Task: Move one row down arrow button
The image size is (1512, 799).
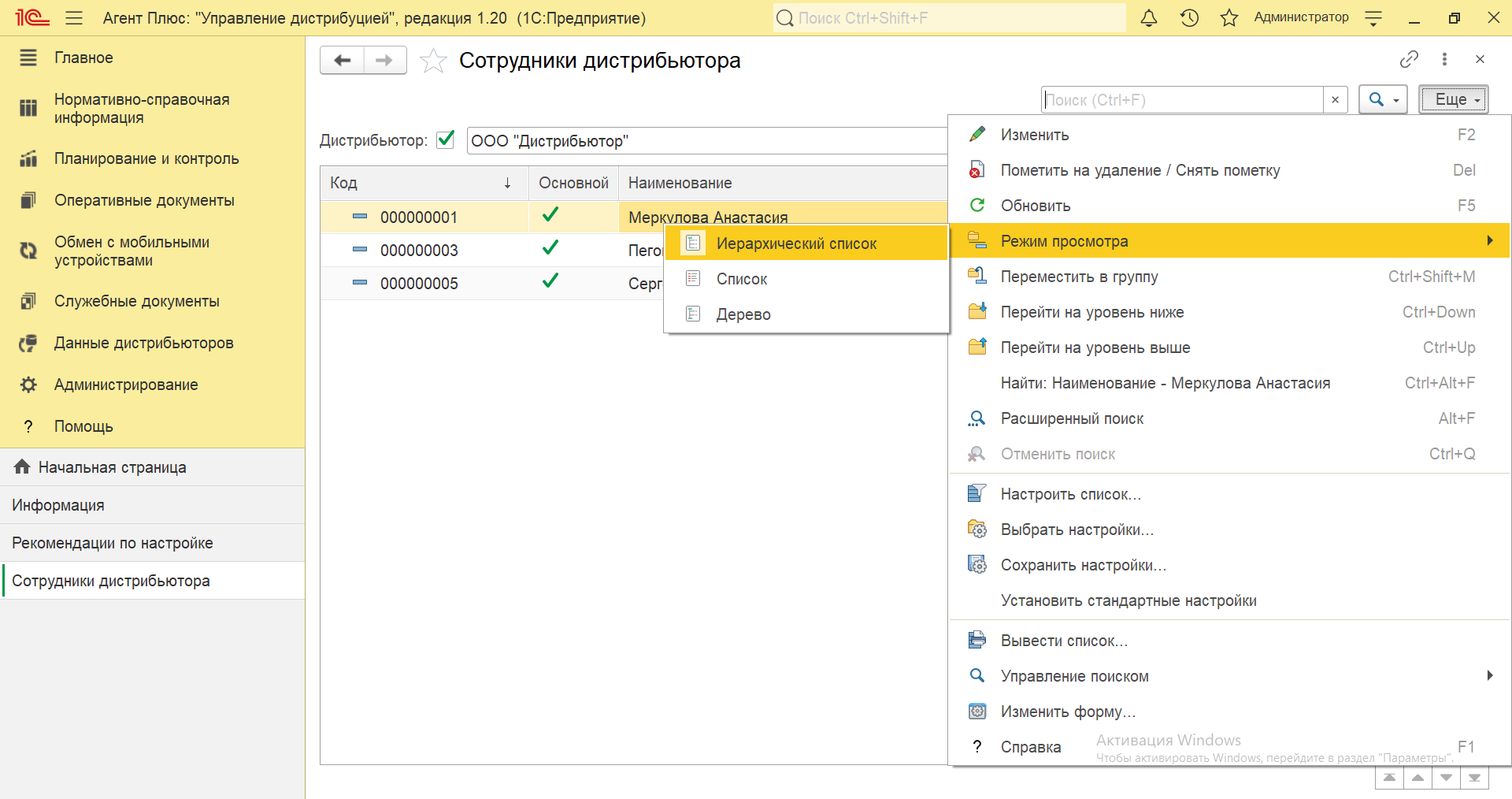Action: [1446, 778]
